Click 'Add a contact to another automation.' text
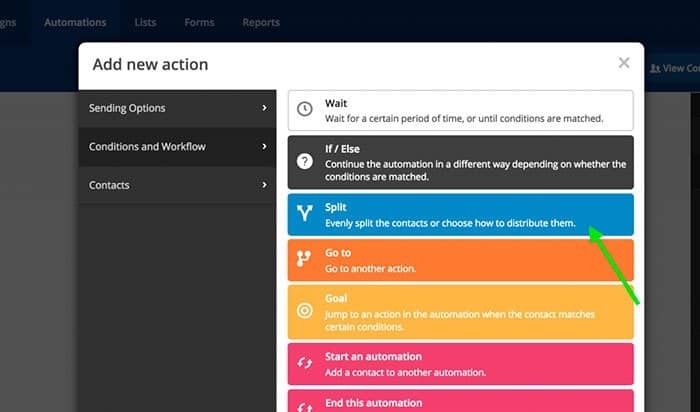Screen dimensions: 700x412 (x=405, y=372)
